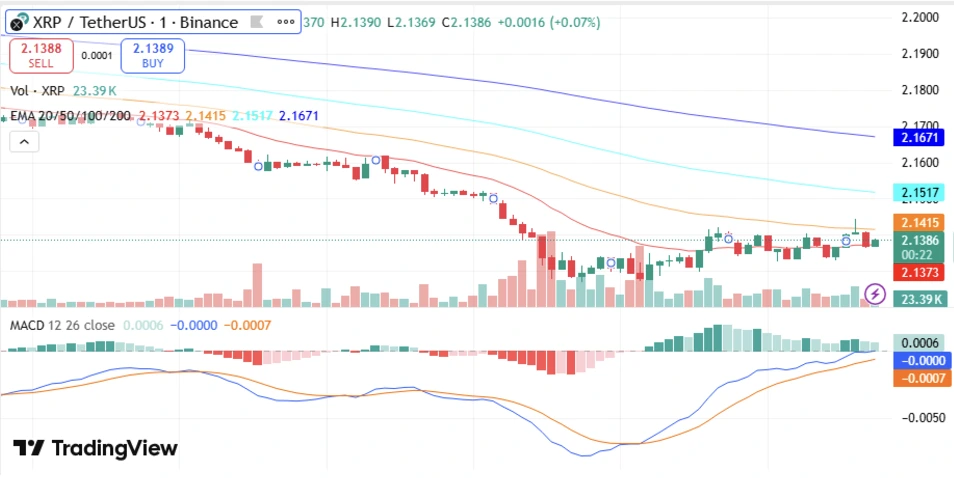
Task: Select the Vol · XRP indicator legend
Action: pos(39,91)
